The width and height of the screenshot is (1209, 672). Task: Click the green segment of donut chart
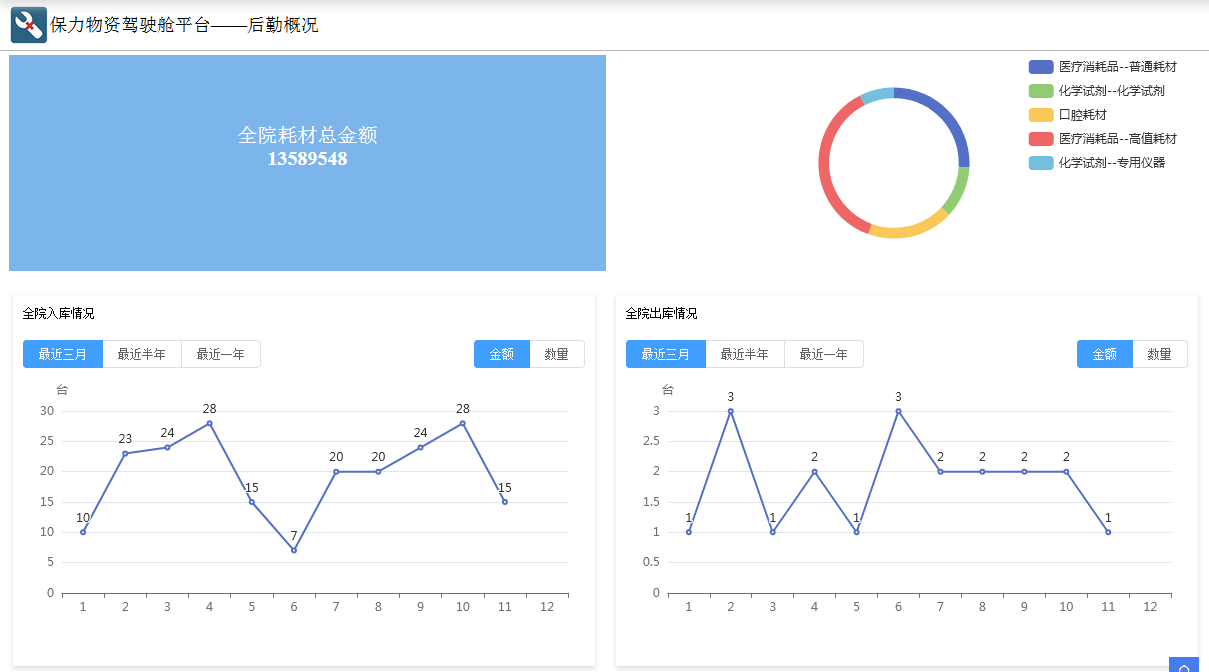pos(959,190)
